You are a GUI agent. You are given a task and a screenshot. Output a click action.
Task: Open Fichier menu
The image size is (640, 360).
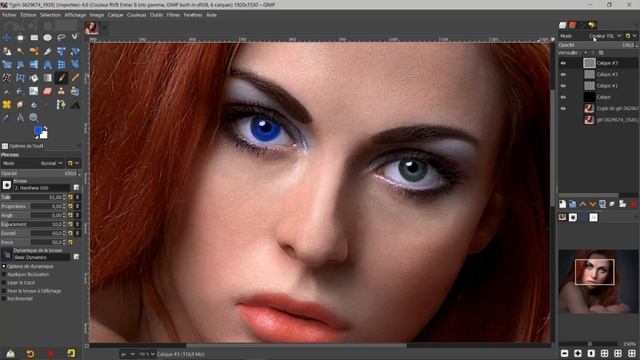pyautogui.click(x=9, y=15)
